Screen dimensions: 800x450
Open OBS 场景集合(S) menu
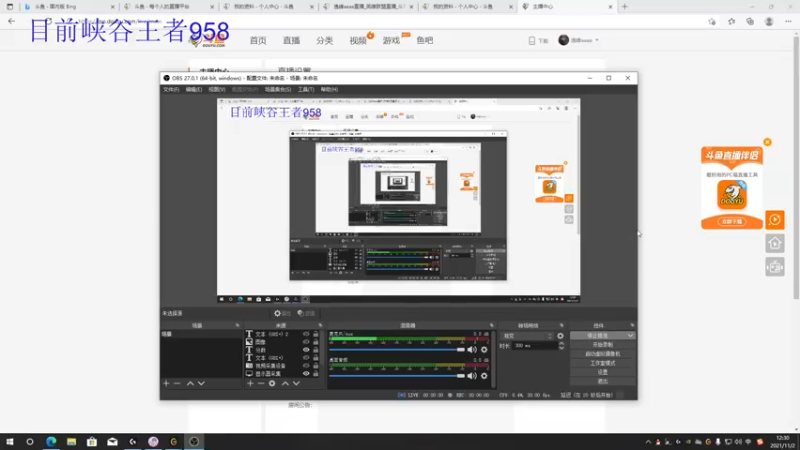point(278,89)
